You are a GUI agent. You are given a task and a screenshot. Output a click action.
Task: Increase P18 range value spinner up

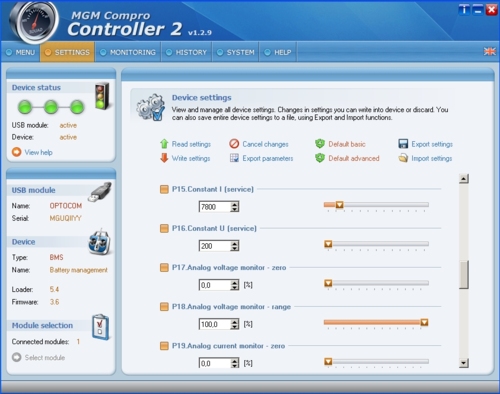[235, 322]
